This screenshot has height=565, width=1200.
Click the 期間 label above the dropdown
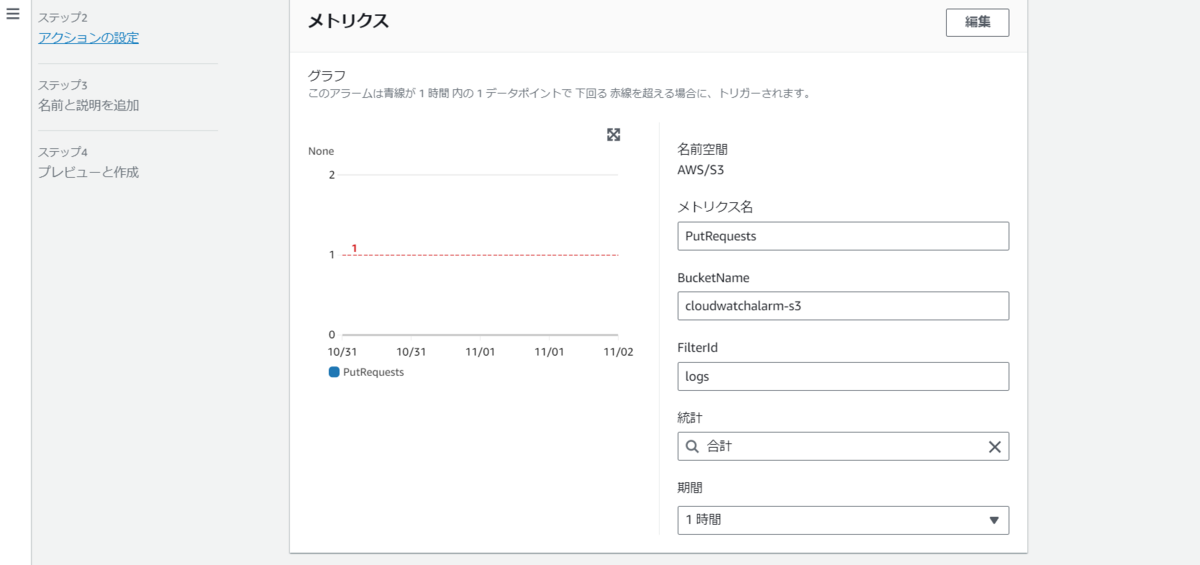tap(690, 489)
